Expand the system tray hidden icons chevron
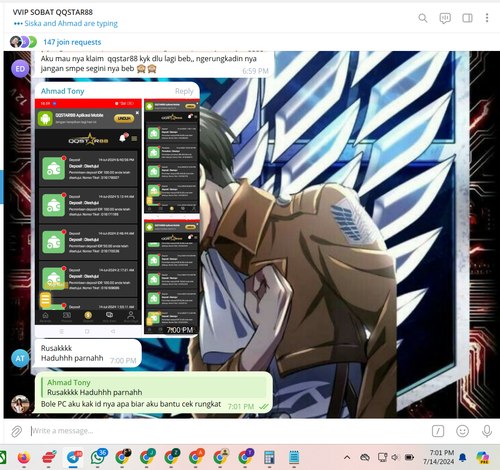Image resolution: width=500 pixels, height=470 pixels. (347, 457)
